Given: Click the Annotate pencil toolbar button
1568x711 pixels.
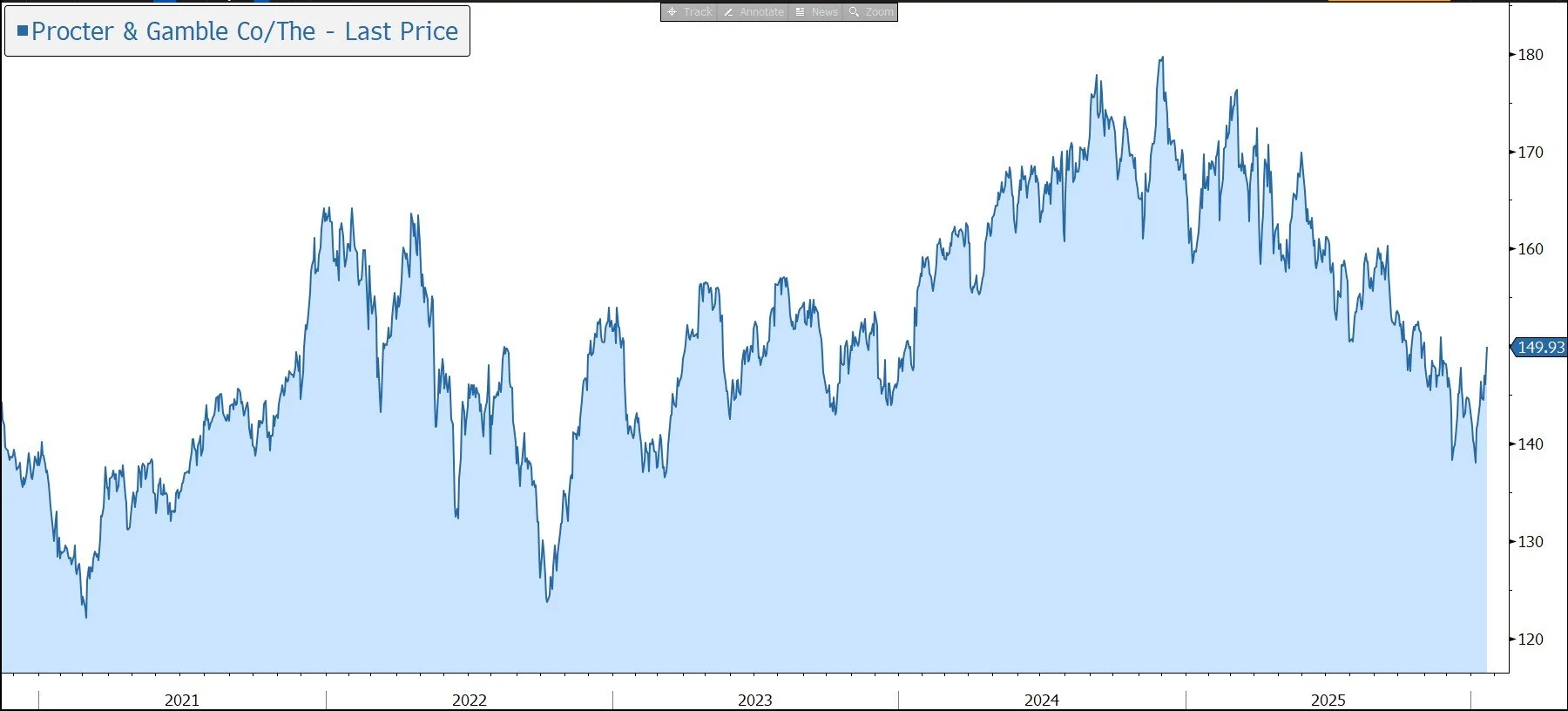Looking at the screenshot, I should click(754, 12).
